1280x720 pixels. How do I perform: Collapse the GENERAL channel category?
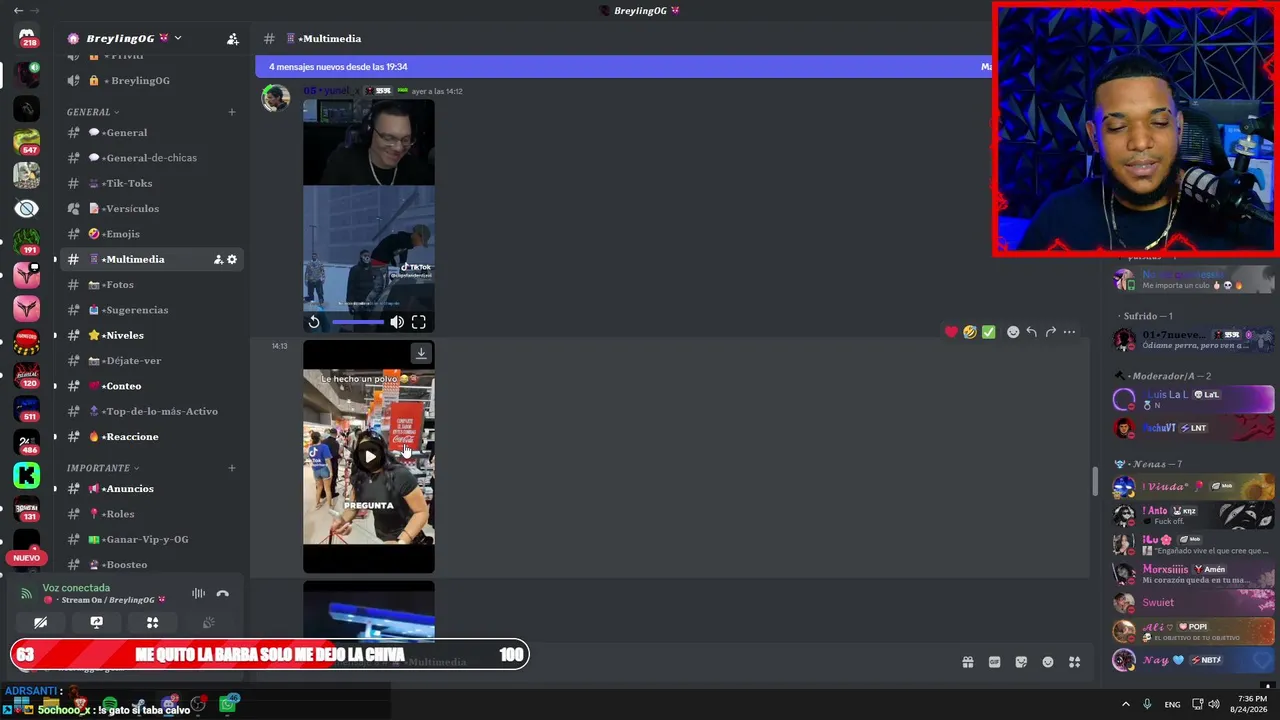[93, 112]
